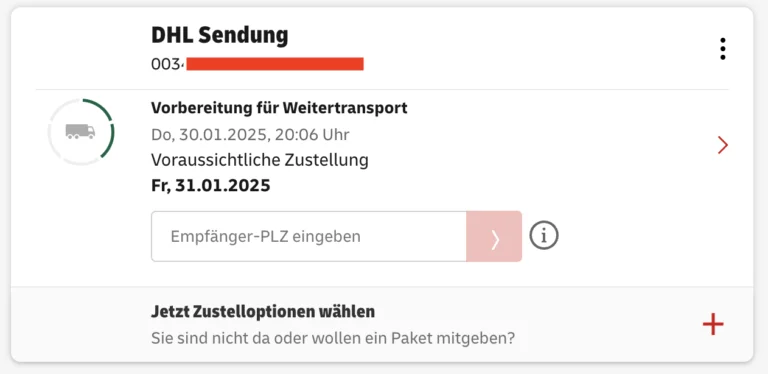Viewport: 768px width, 374px height.
Task: Click the green circular progress ring
Action: click(81, 132)
